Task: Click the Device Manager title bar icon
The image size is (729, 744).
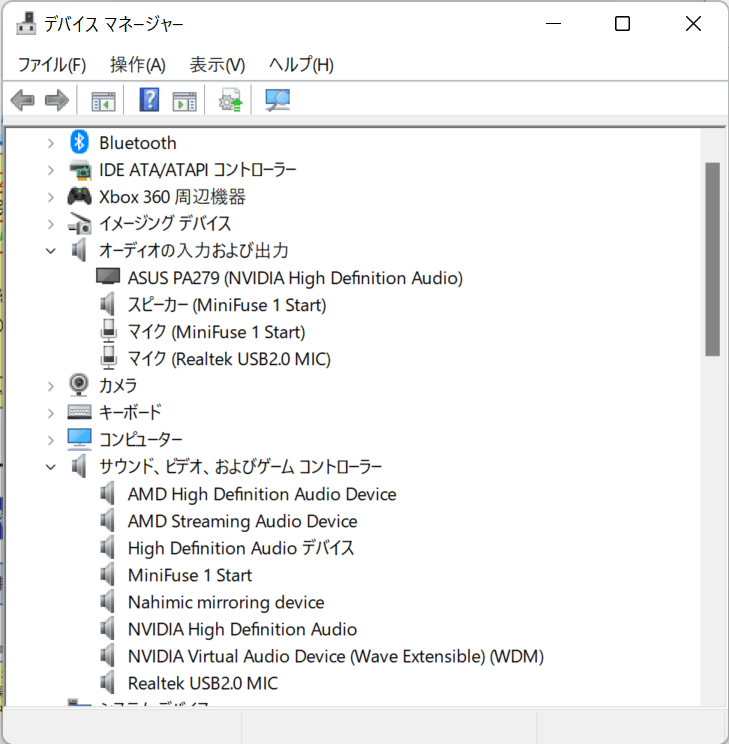Action: [26, 23]
